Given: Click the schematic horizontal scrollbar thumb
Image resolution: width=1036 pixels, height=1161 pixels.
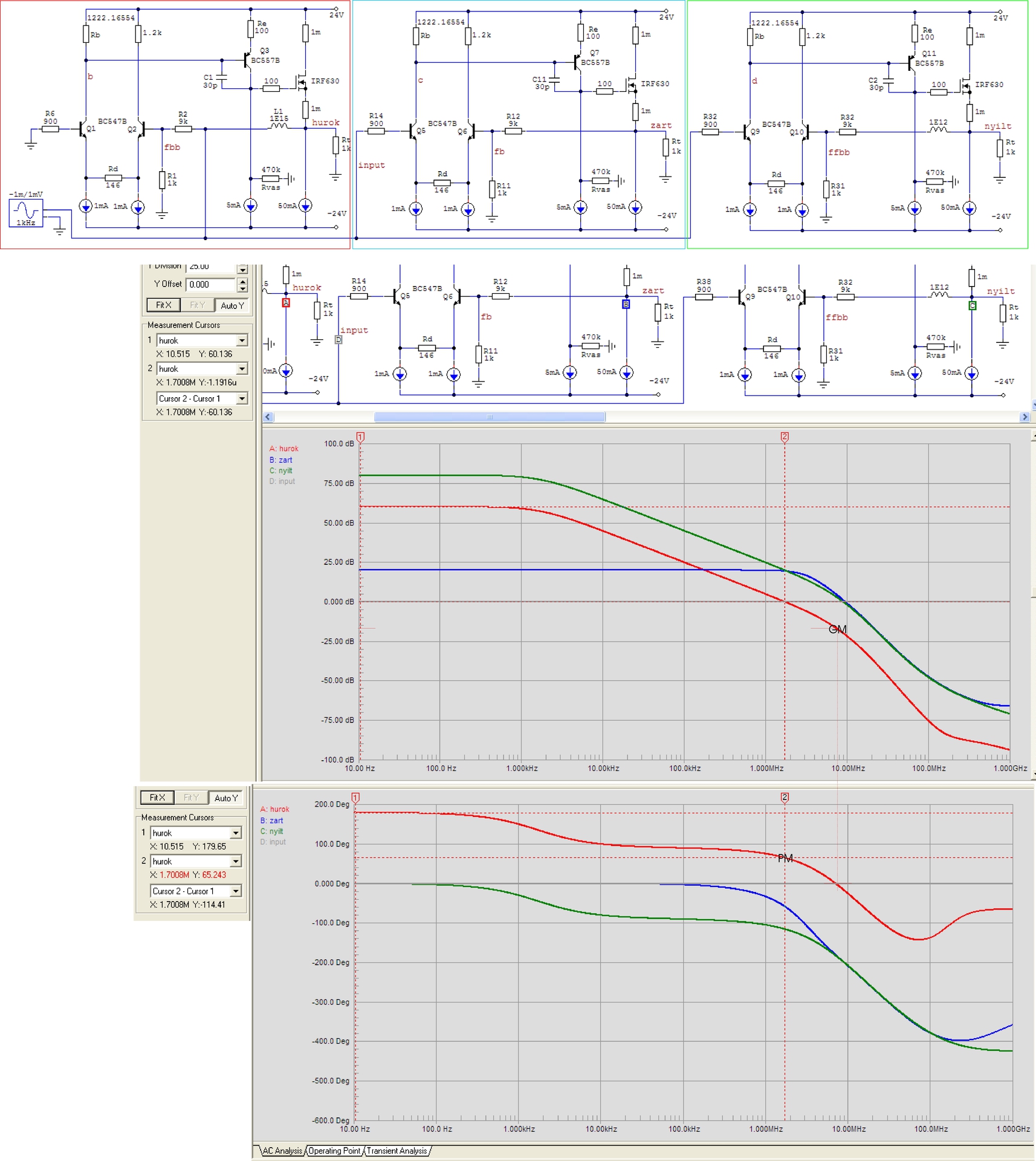Looking at the screenshot, I should [490, 417].
